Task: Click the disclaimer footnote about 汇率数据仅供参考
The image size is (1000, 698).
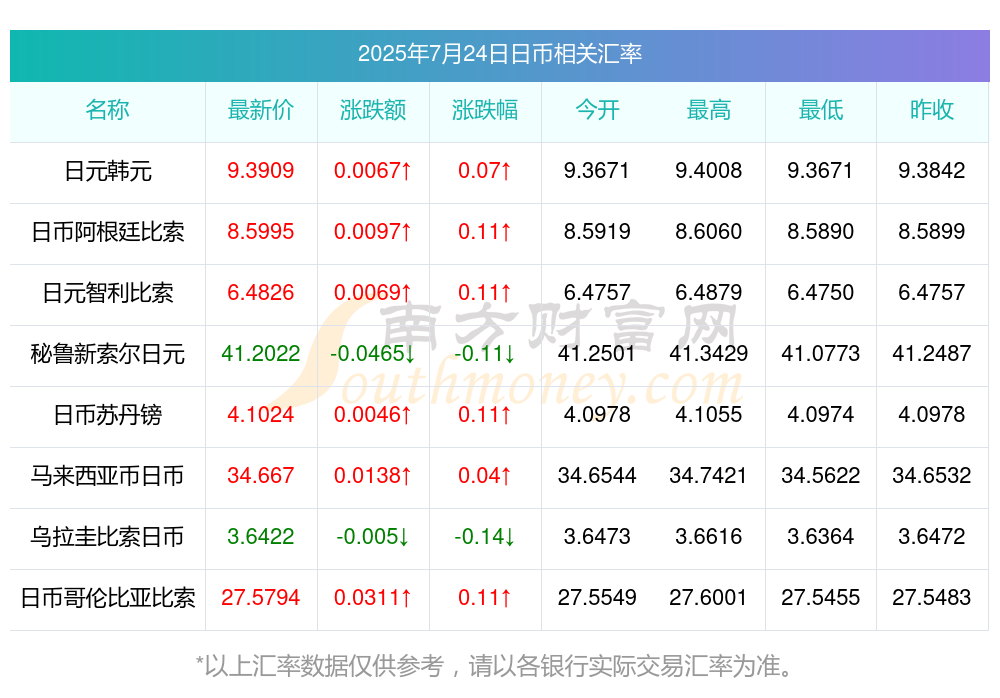Action: tap(495, 666)
